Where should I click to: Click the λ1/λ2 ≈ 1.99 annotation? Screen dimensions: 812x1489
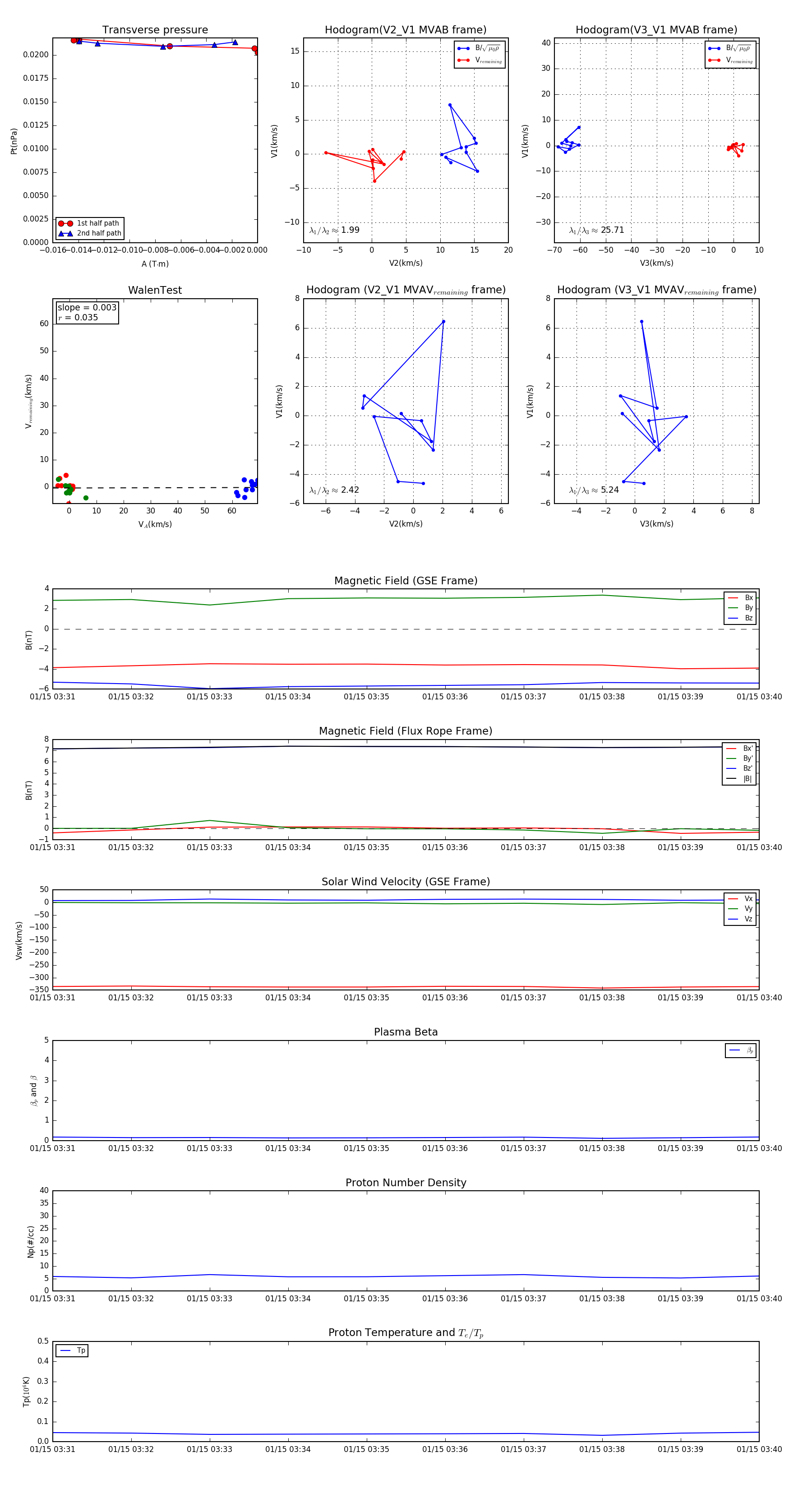pos(334,230)
